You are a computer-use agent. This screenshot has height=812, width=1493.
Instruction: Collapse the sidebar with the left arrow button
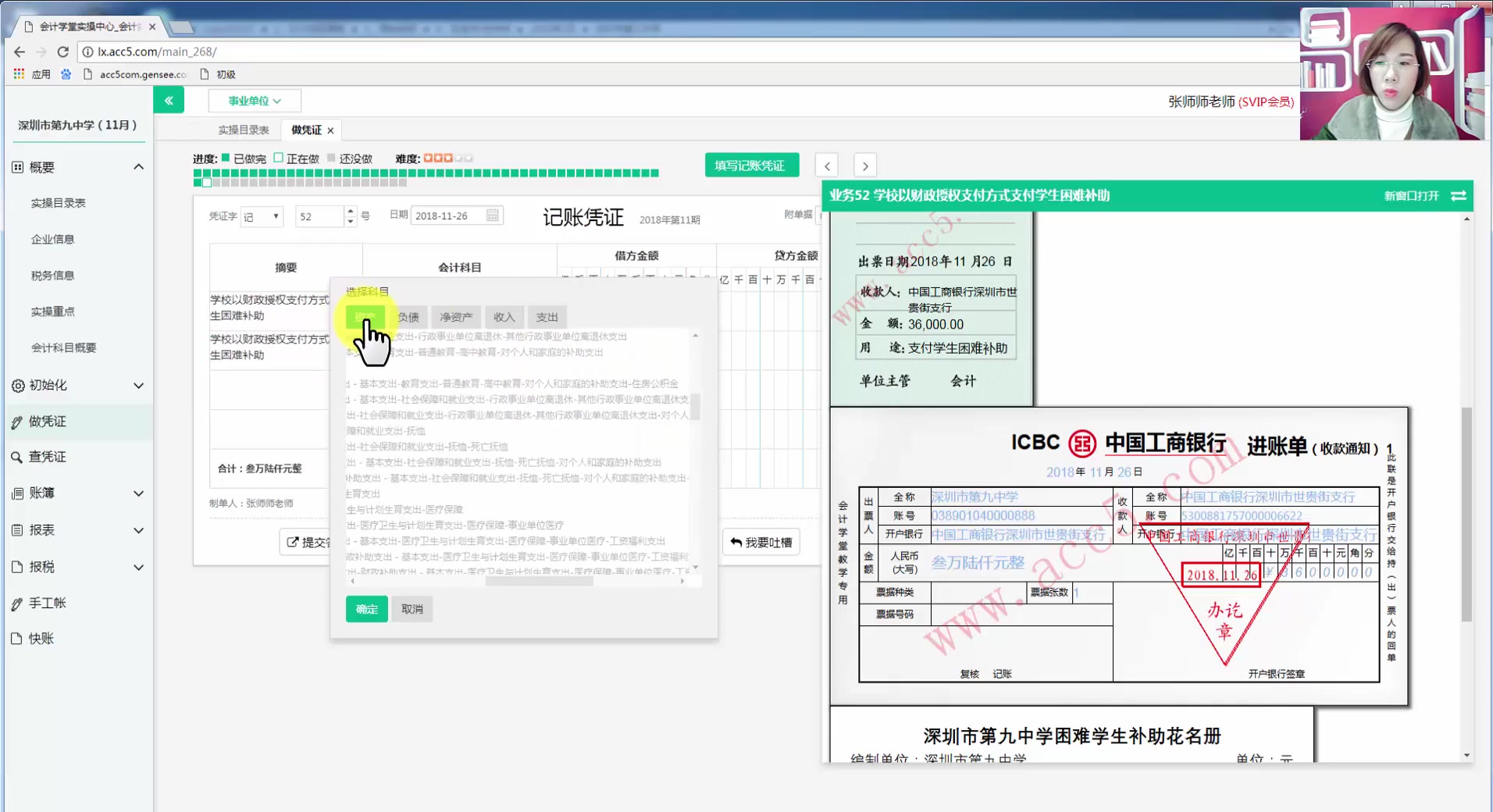pos(169,100)
